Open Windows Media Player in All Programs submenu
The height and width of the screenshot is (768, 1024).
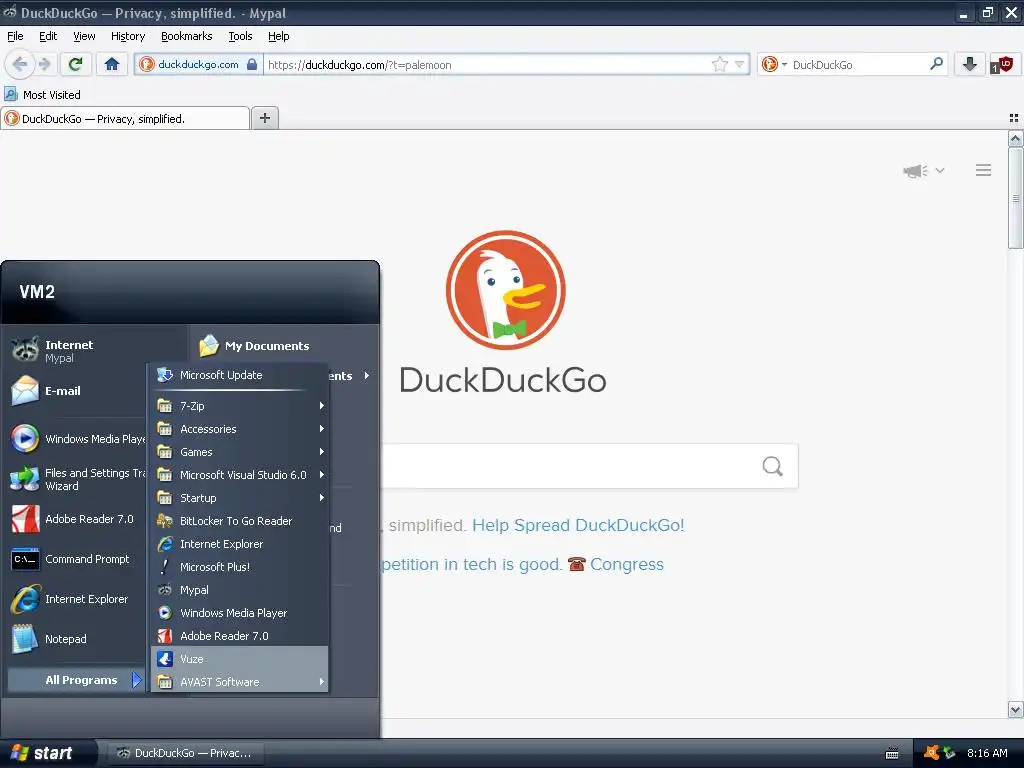pos(239,613)
